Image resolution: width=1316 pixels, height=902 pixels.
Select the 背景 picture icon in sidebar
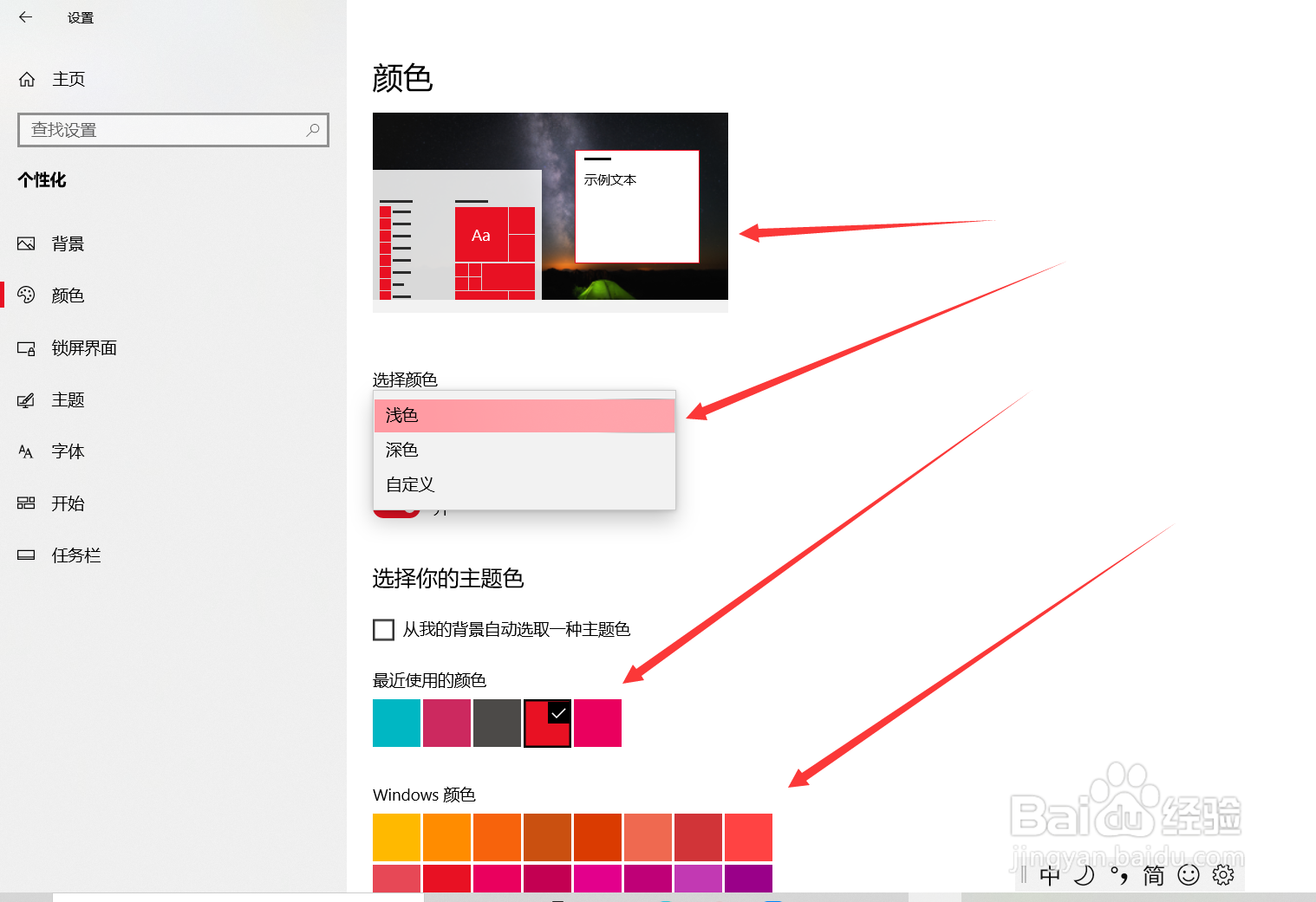pyautogui.click(x=26, y=243)
